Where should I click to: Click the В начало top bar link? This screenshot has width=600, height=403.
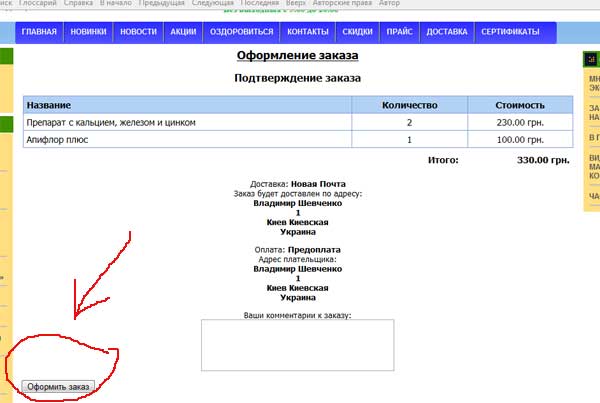pyautogui.click(x=116, y=3)
